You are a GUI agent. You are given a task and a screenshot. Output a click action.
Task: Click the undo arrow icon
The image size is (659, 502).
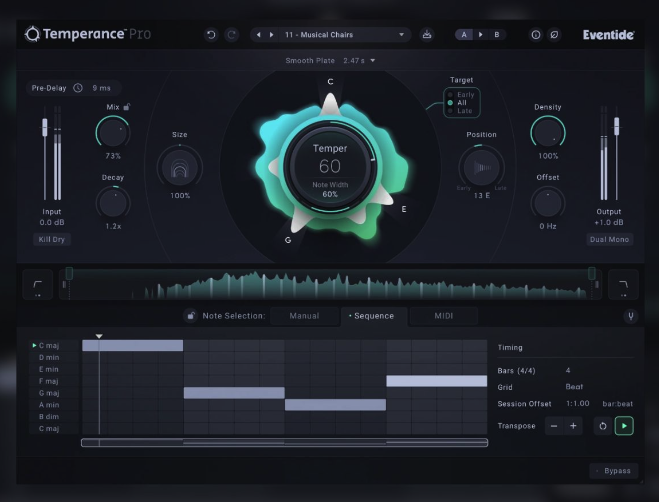pos(211,35)
